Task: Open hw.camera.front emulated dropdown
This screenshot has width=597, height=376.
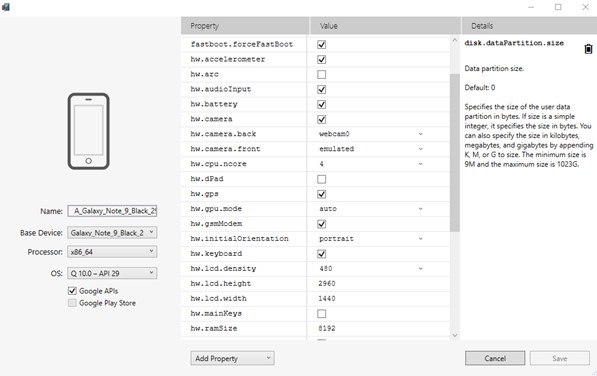Action: click(x=420, y=149)
